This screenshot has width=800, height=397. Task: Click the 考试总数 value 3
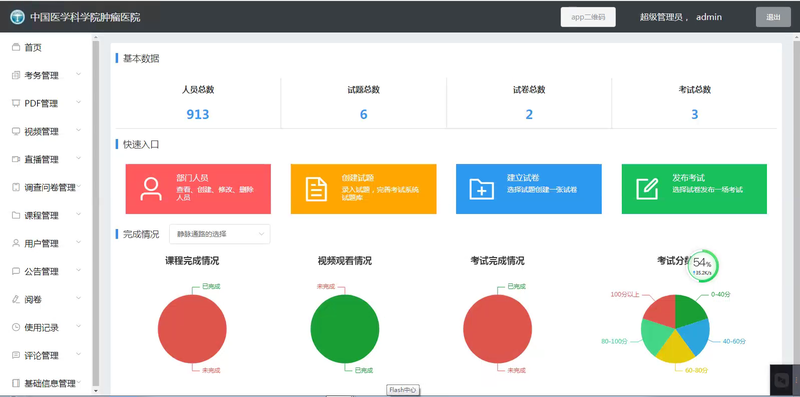(694, 114)
